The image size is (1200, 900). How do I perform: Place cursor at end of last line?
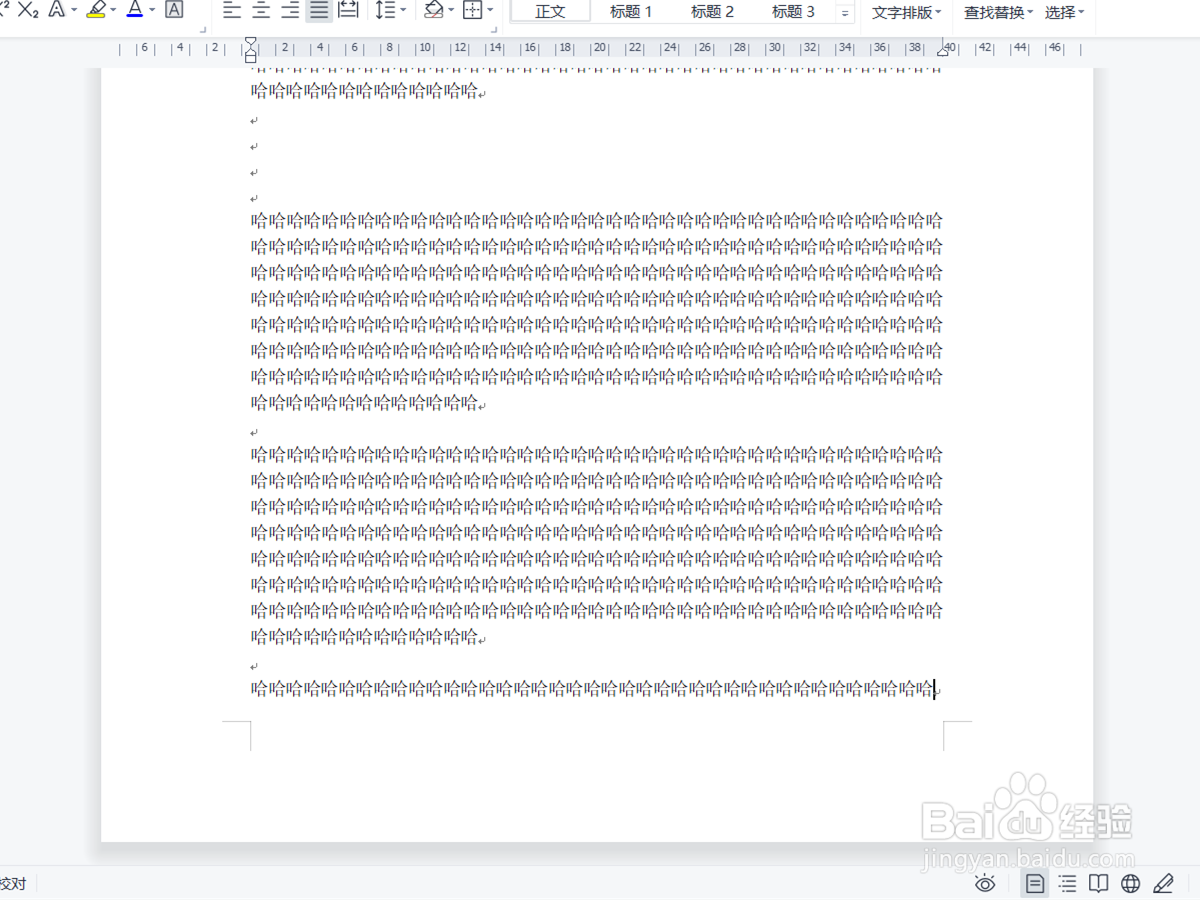935,688
